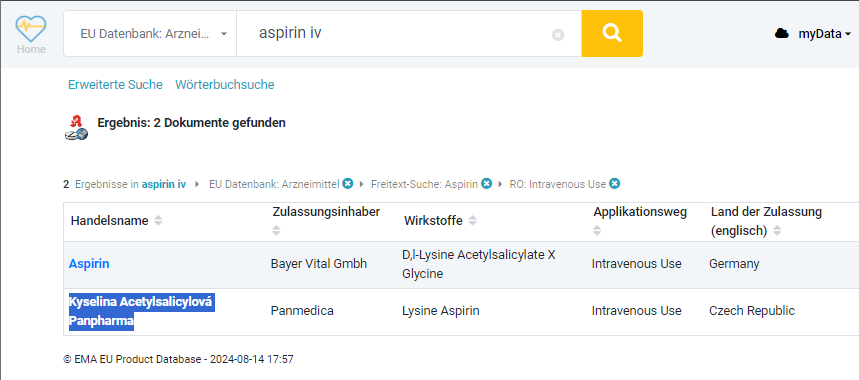
Task: Sort by the Wirkstoffe column
Action: [x=472, y=221]
